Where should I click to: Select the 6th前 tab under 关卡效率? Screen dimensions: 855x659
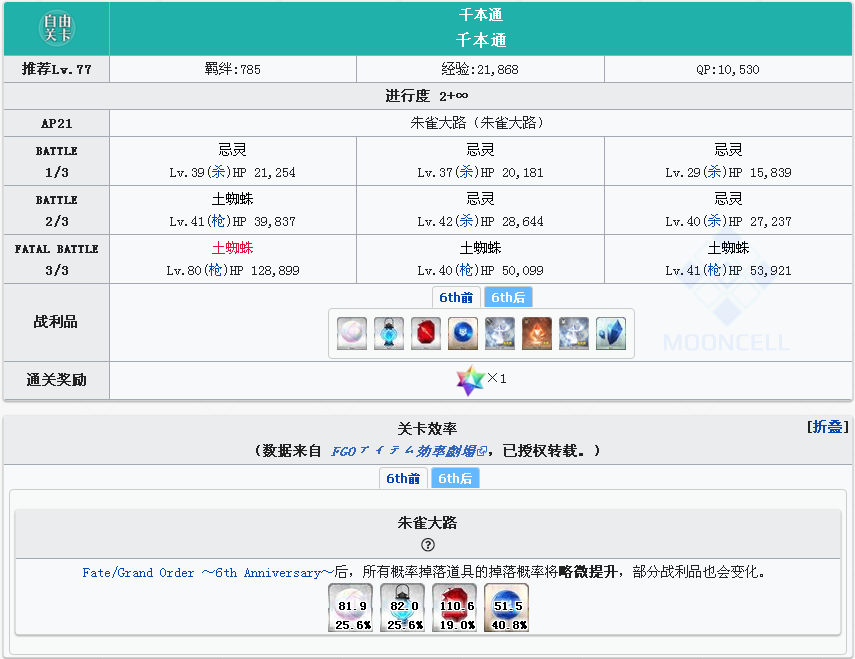404,479
